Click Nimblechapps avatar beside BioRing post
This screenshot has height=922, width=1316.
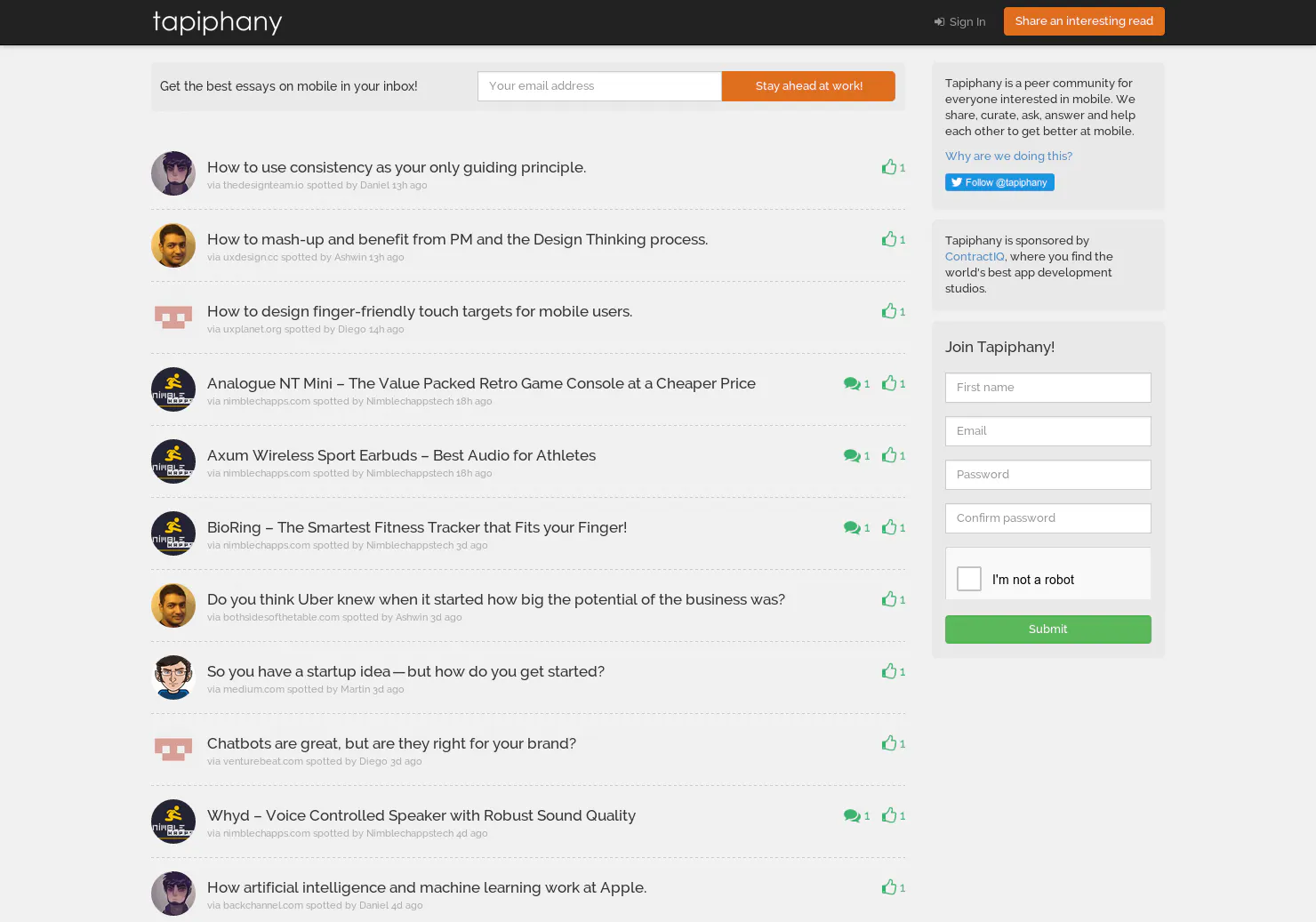point(173,533)
